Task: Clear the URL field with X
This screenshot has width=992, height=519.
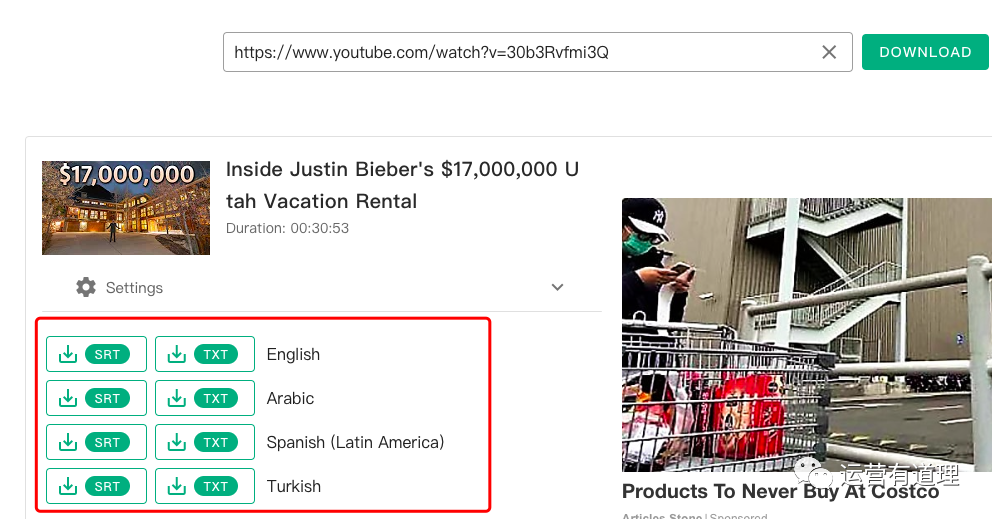Action: click(x=829, y=52)
